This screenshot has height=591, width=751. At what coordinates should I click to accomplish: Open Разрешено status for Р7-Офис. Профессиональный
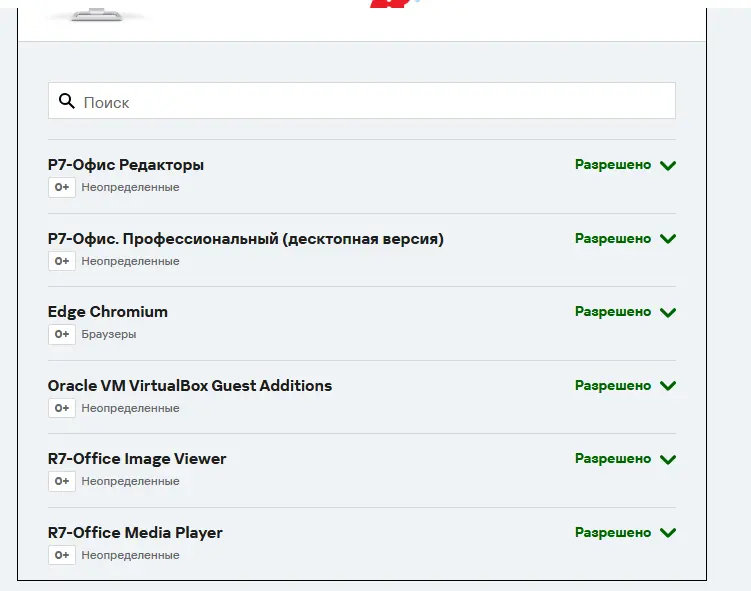[x=613, y=239]
